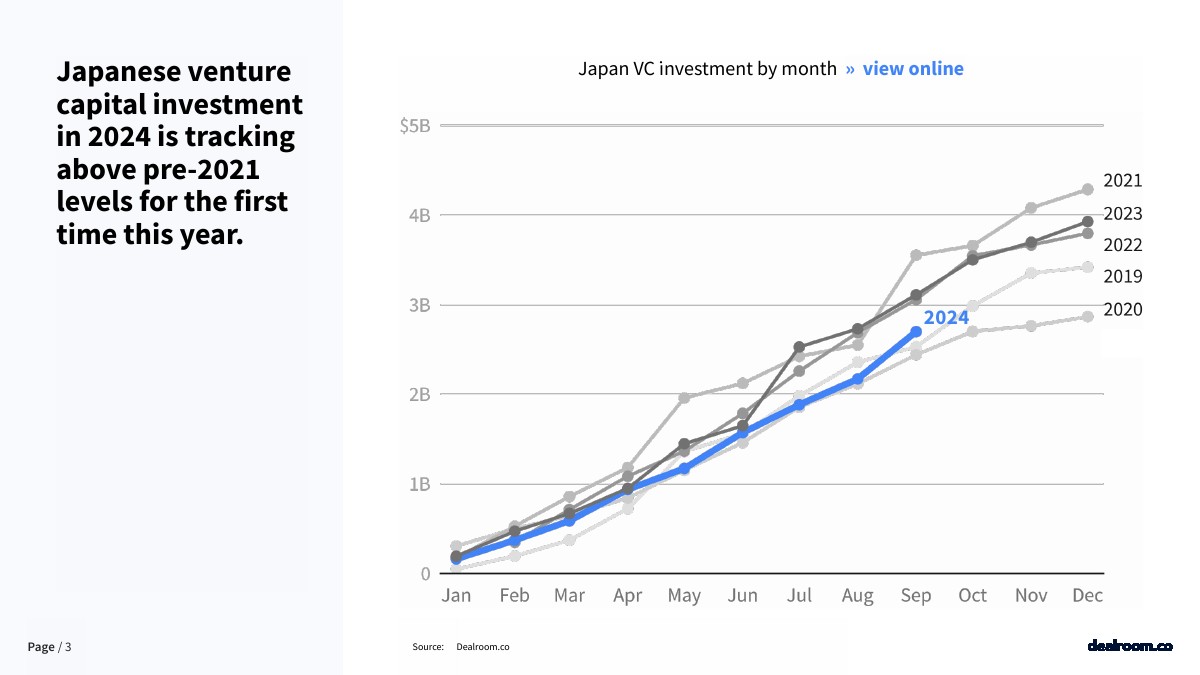1200x675 pixels.
Task: Click the 'Sep' x-axis label
Action: (x=916, y=596)
